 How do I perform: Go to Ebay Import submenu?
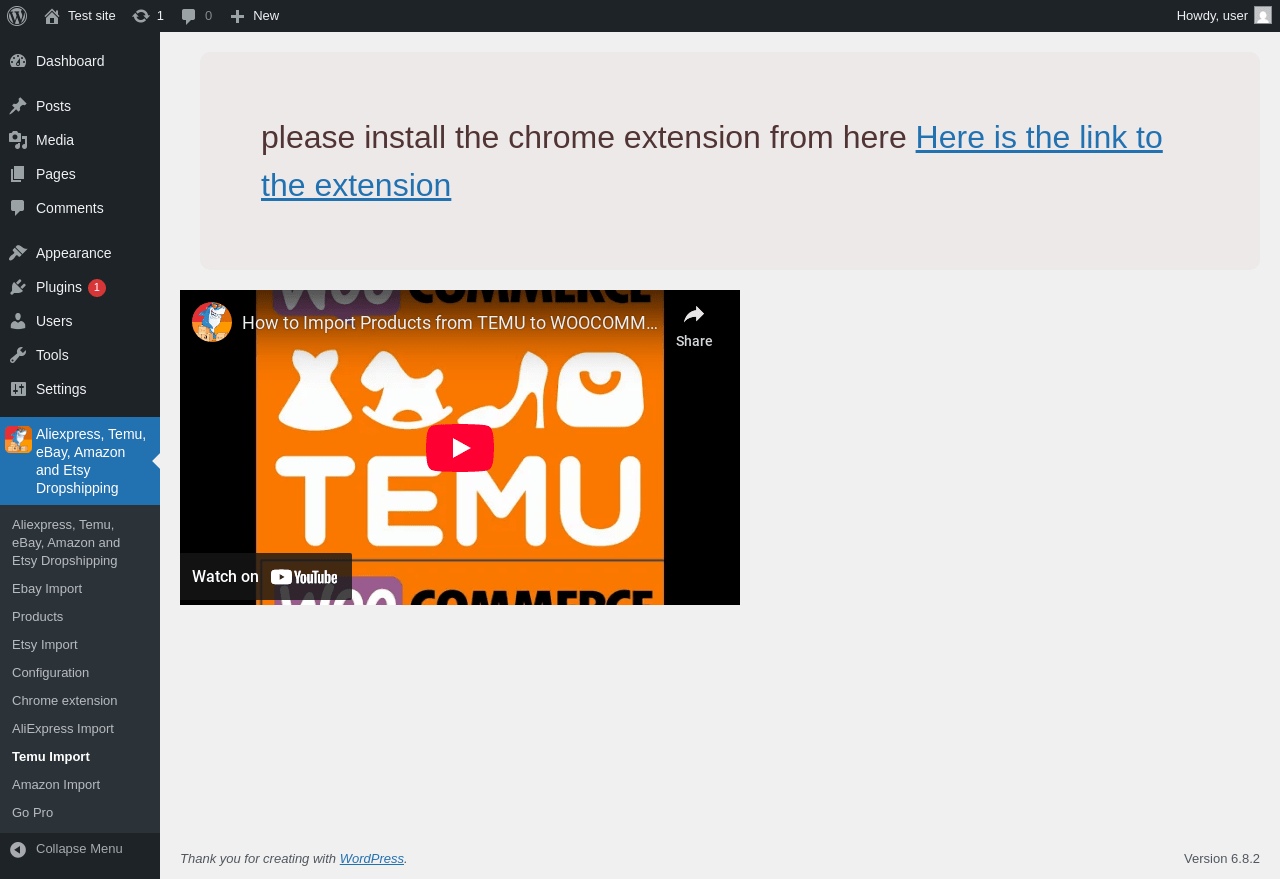pyautogui.click(x=47, y=588)
